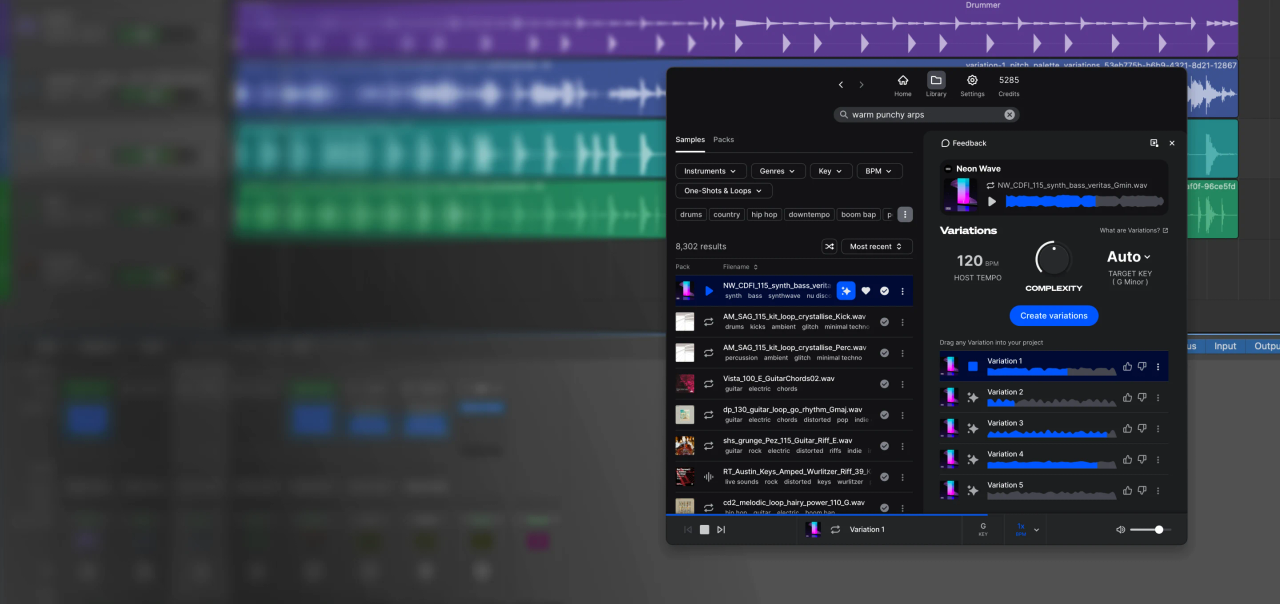Give Variation 3 a thumbs down
This screenshot has width=1280, height=604.
pos(1141,428)
